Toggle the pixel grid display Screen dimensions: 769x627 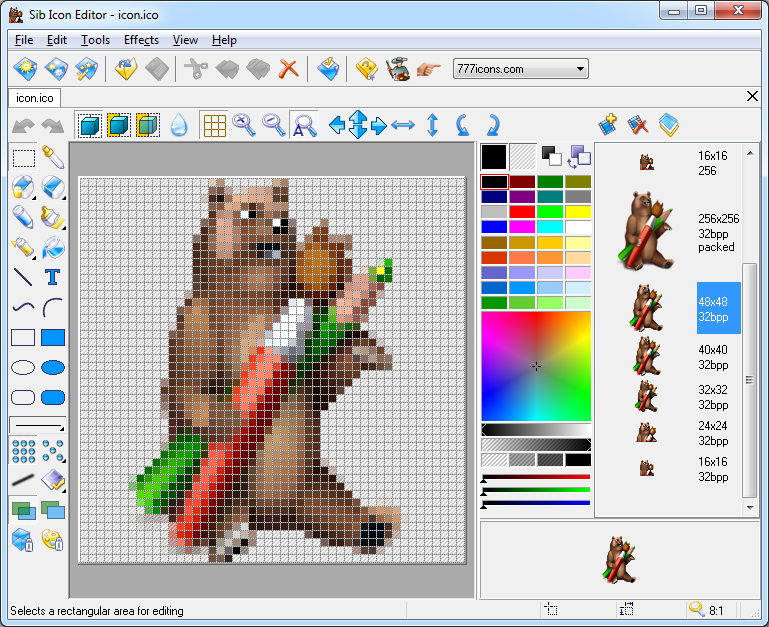213,125
